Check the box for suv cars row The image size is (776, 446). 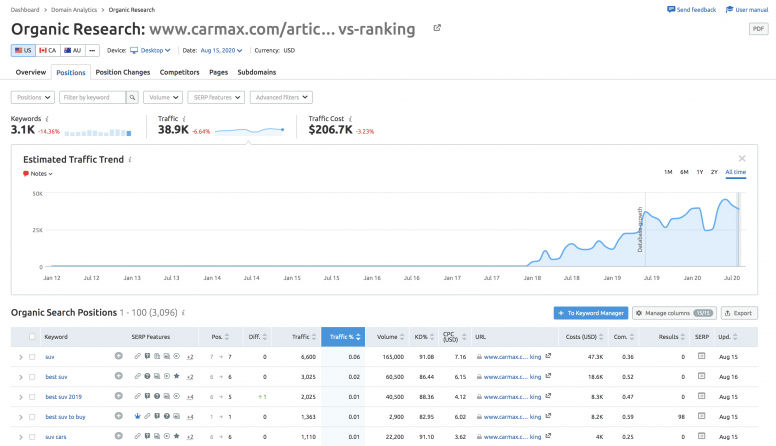[x=32, y=436]
